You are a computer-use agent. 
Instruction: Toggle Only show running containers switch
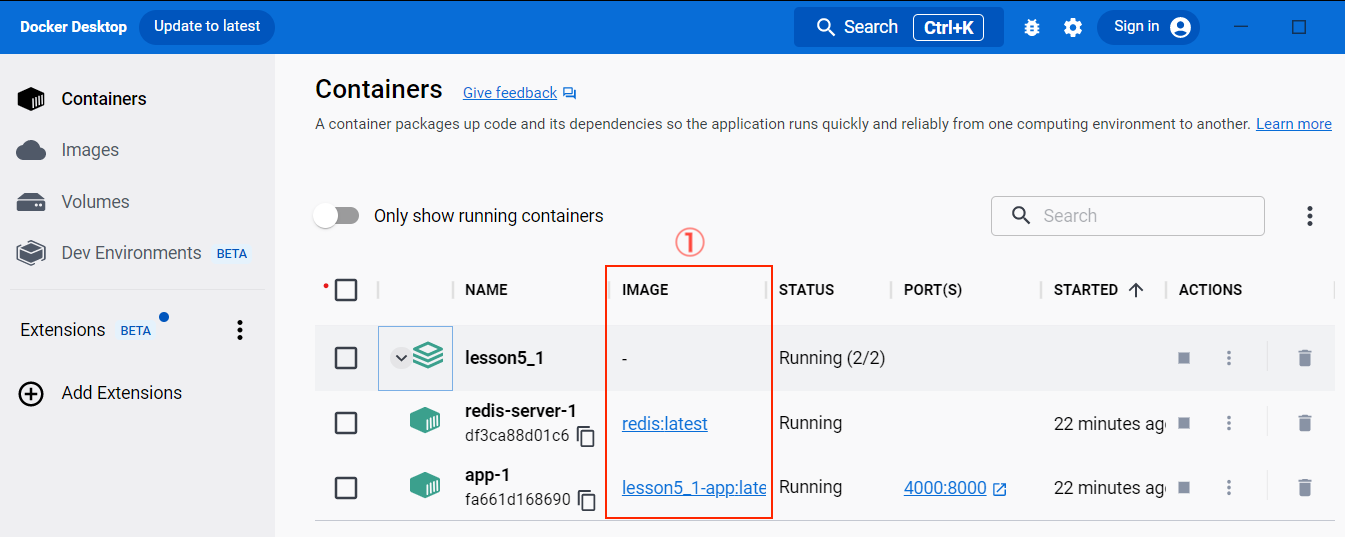pyautogui.click(x=336, y=216)
